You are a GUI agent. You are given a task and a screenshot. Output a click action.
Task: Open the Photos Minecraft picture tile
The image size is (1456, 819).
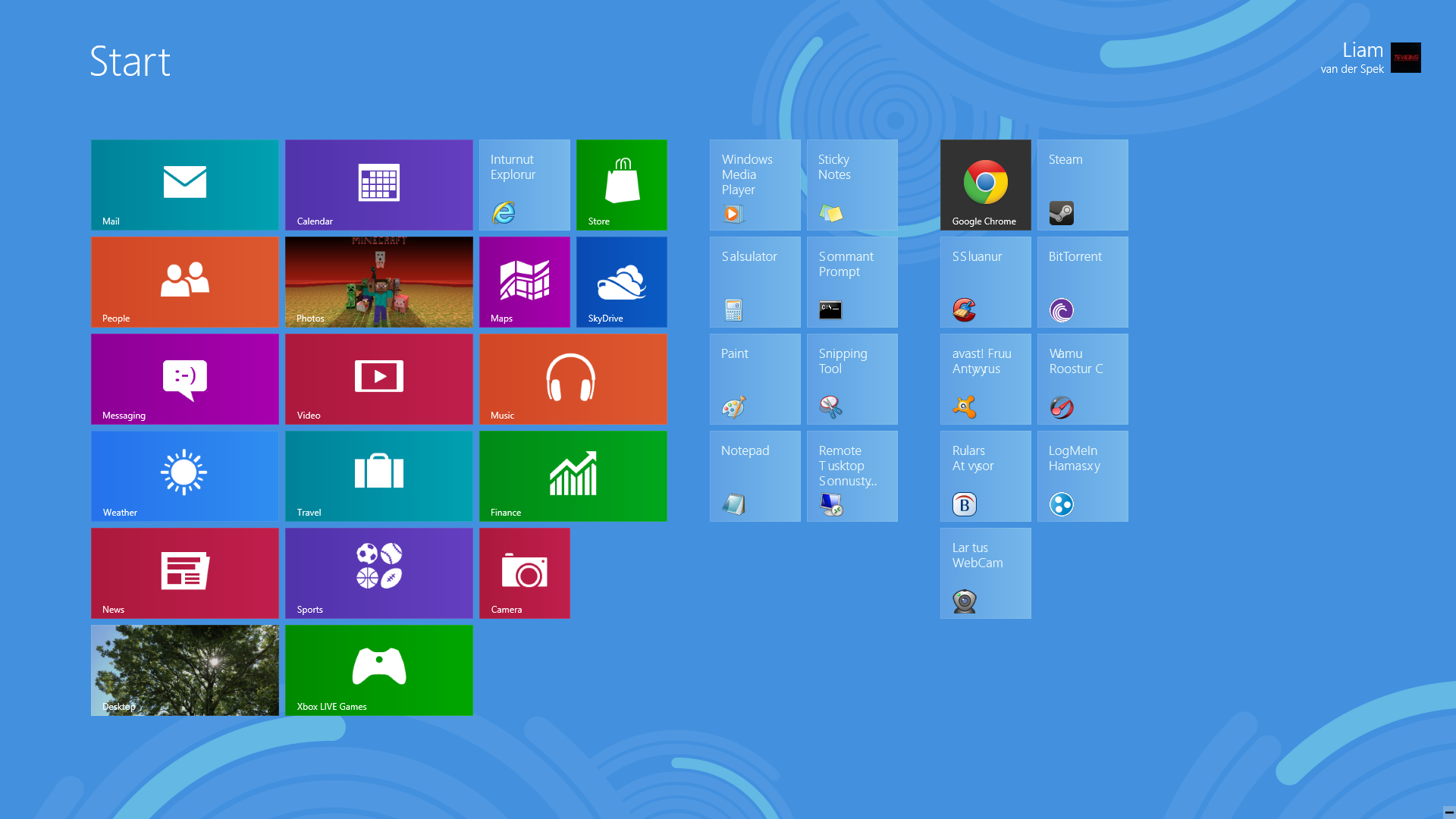(x=378, y=281)
